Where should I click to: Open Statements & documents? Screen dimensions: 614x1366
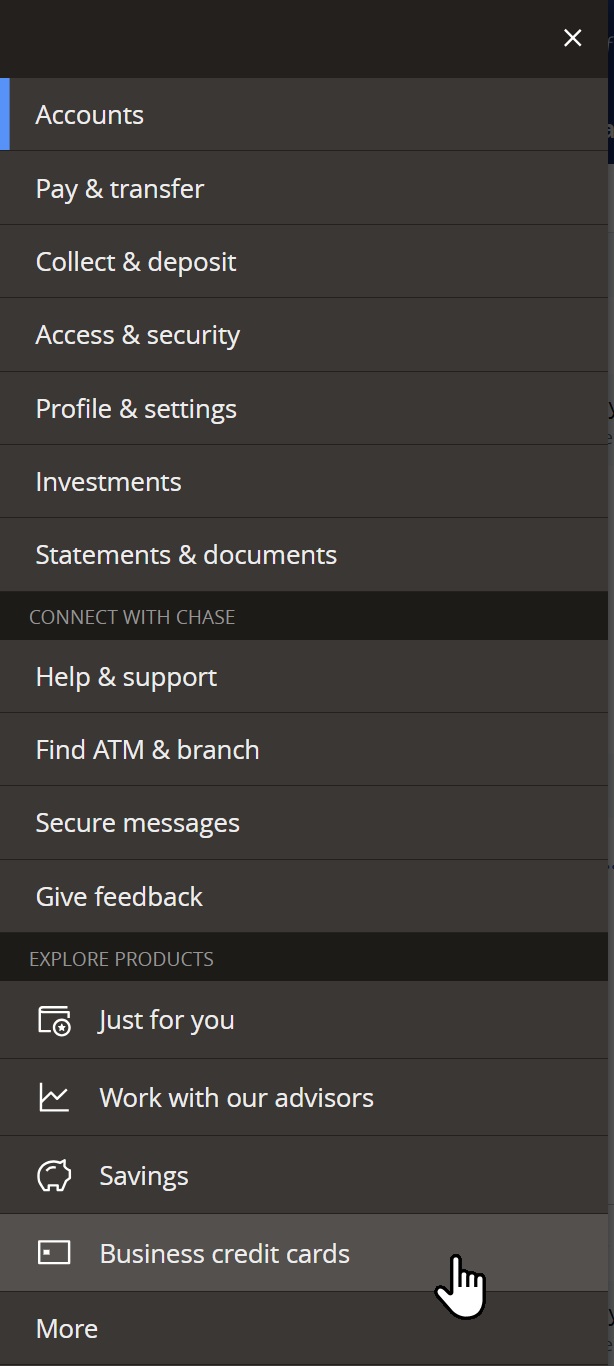coord(186,555)
